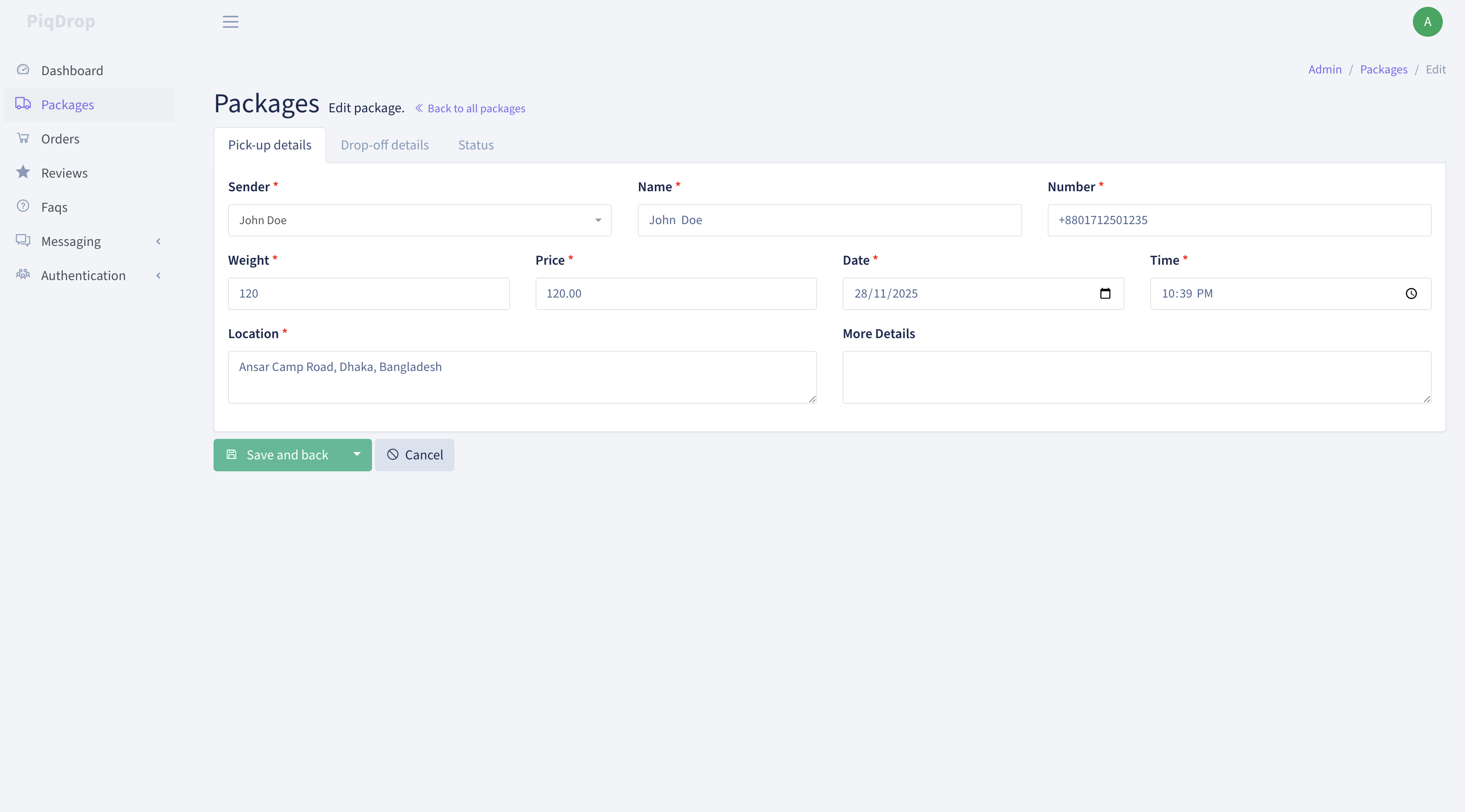The height and width of the screenshot is (812, 1465).
Task: Click the Time field value 10:39 PM
Action: (x=1187, y=293)
